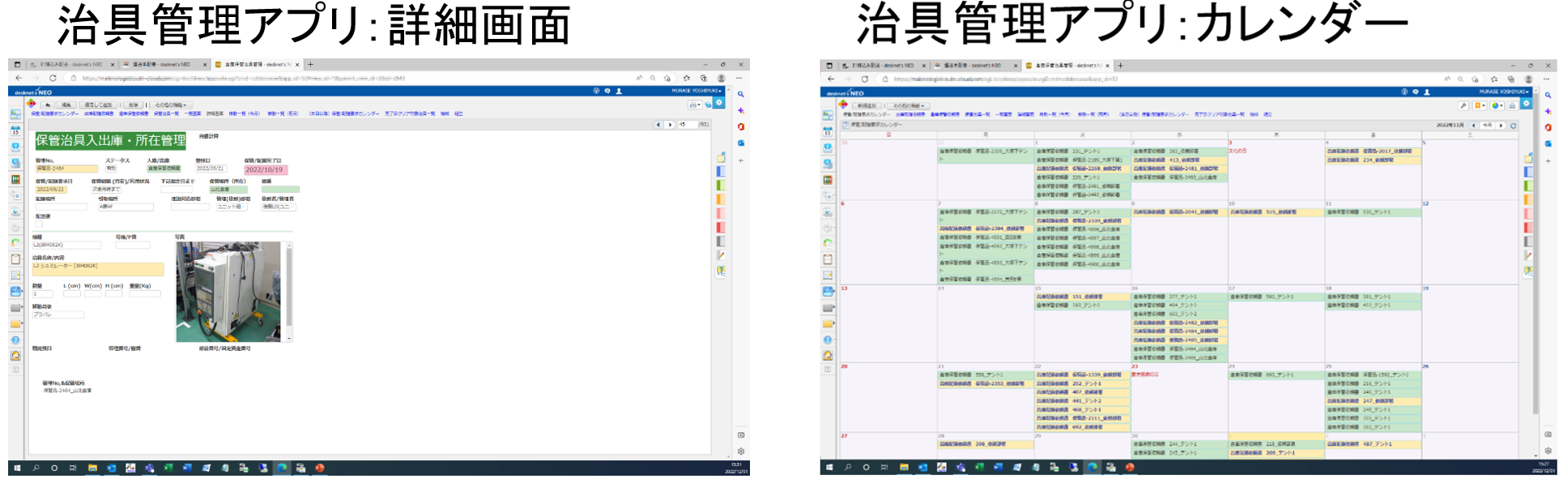The height and width of the screenshot is (483, 1568).
Task: Click taskbar search icon in calendar screen
Action: [x=847, y=468]
